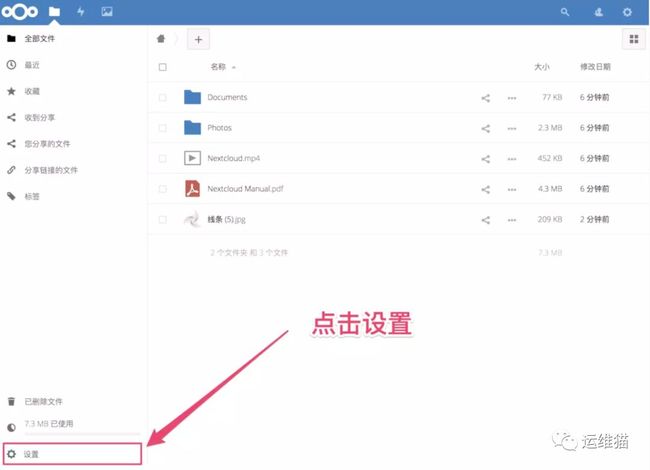Open more actions for 线条 (5).jpg
This screenshot has height=470, width=650.
(512, 220)
